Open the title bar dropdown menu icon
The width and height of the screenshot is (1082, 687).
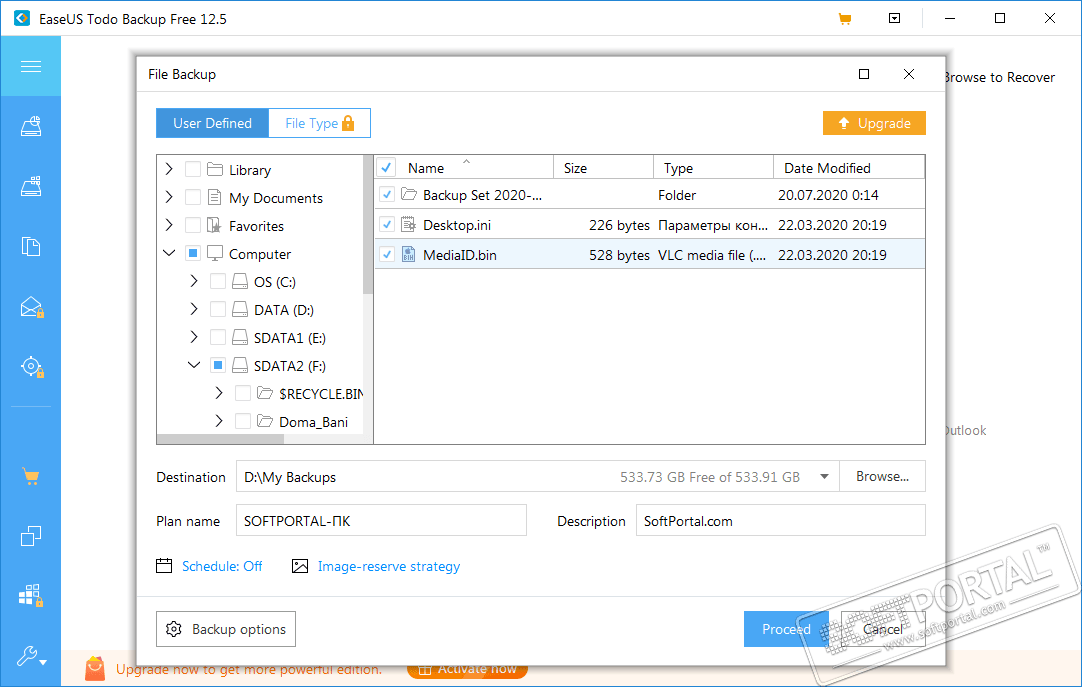(x=894, y=19)
